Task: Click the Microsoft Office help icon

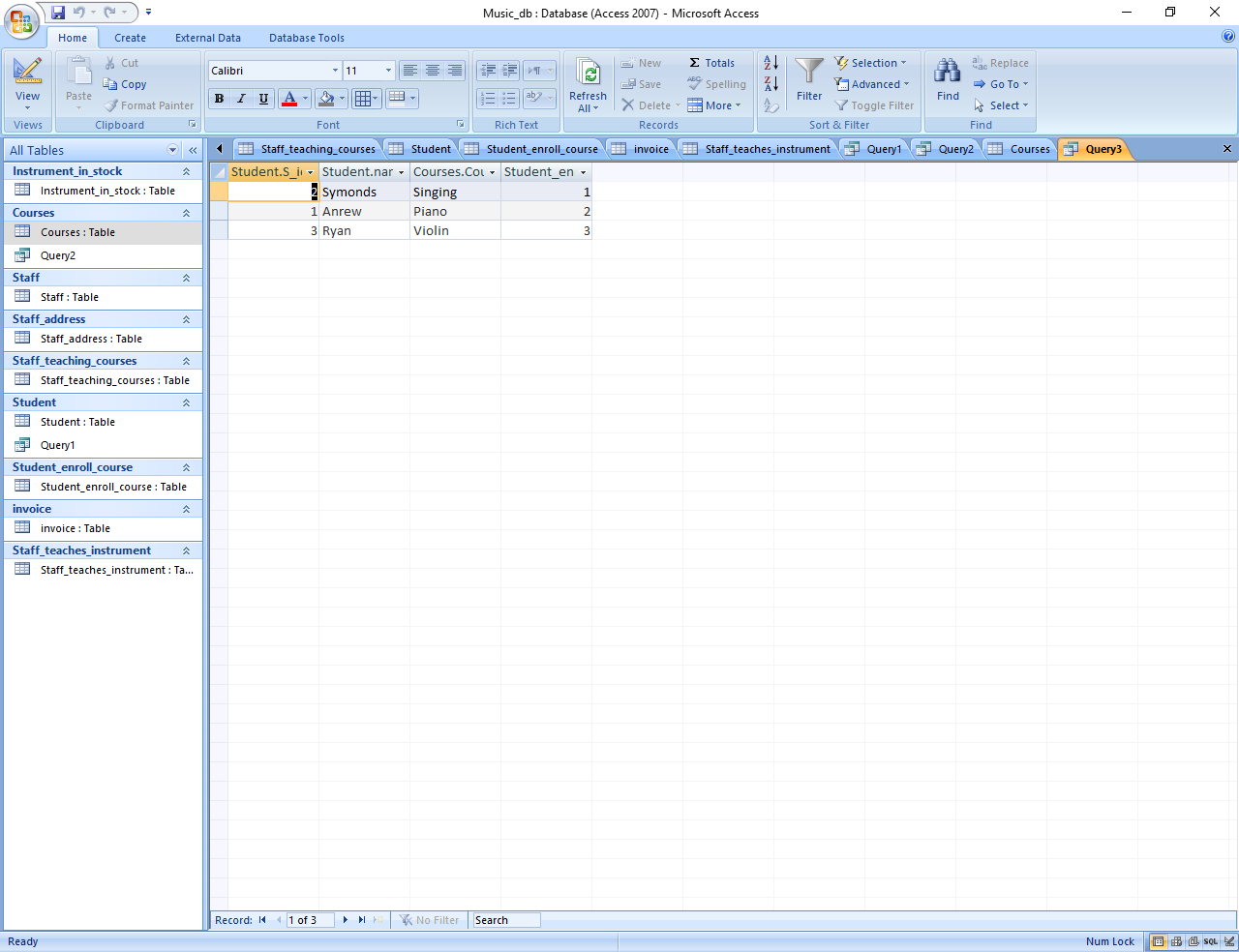Action: 1228,37
